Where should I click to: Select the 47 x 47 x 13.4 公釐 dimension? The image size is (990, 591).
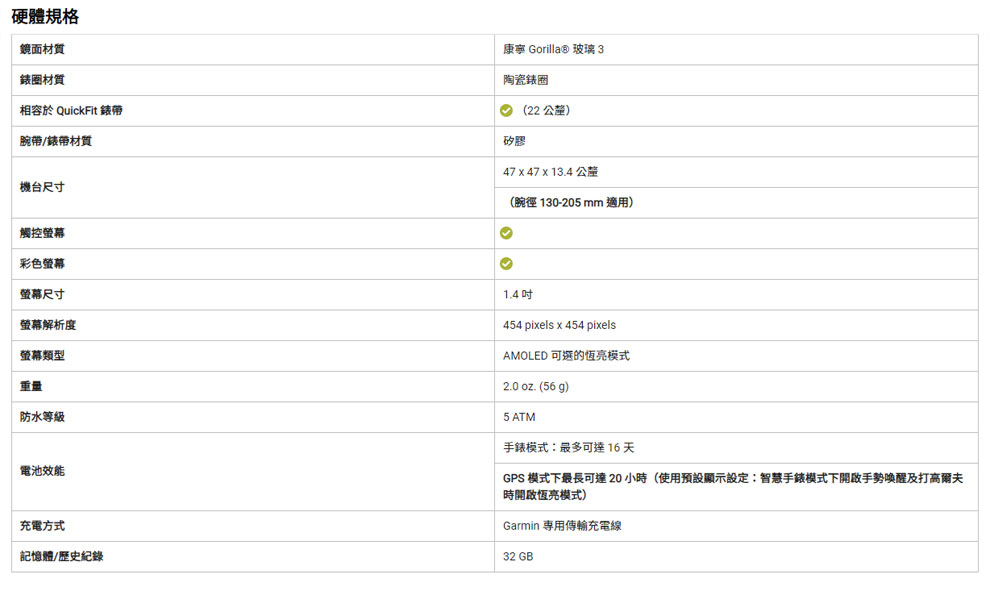coord(550,172)
